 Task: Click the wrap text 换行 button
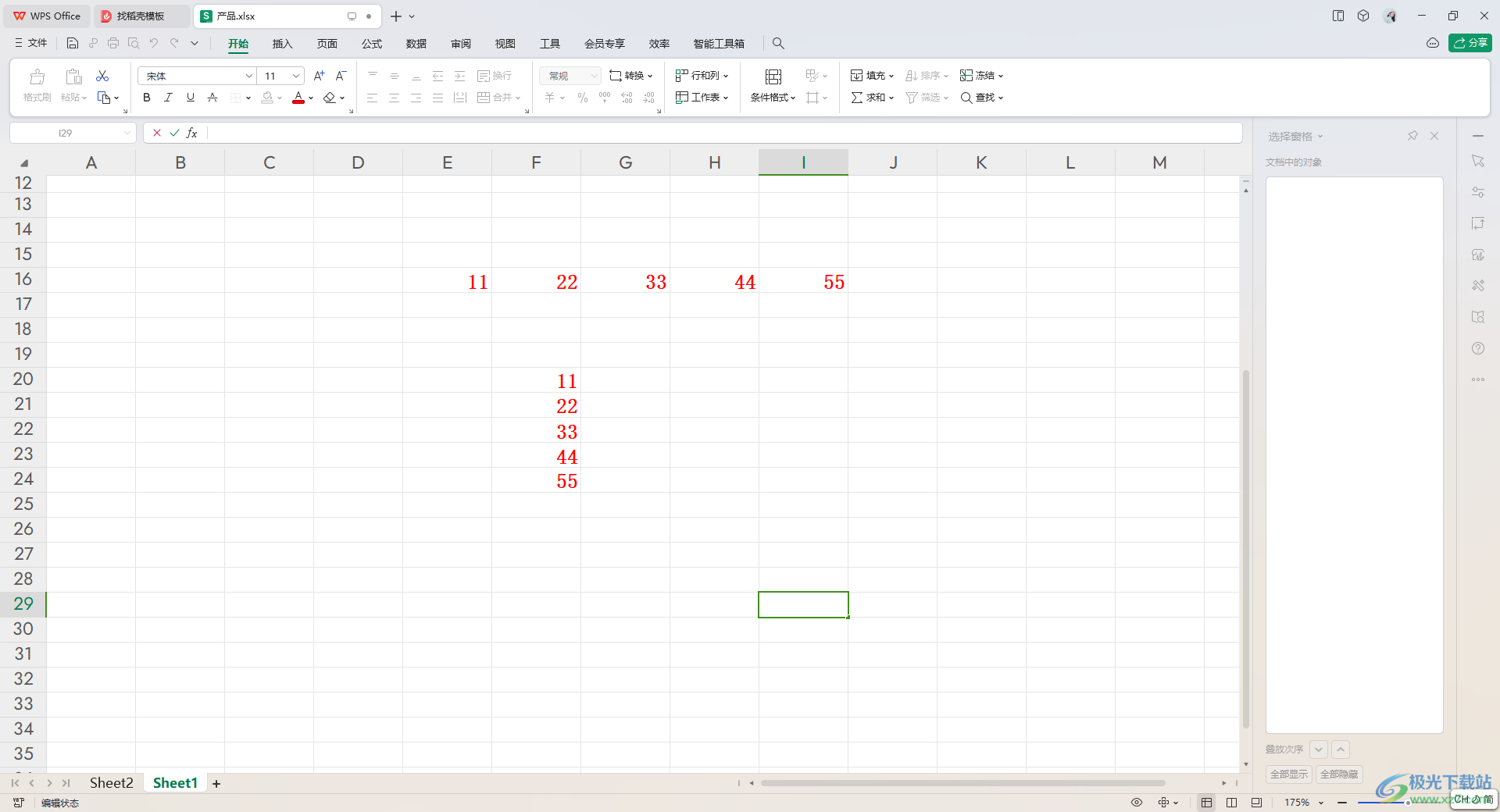[495, 76]
